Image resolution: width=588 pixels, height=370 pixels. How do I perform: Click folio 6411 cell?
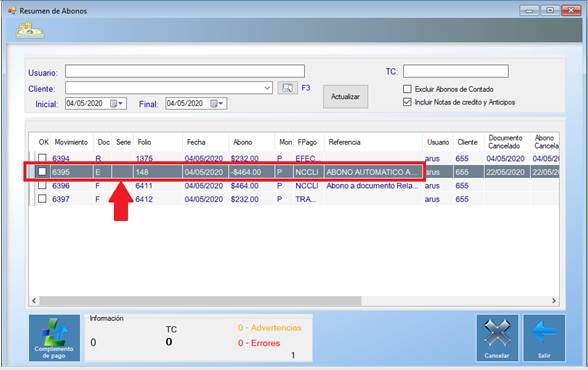click(144, 186)
